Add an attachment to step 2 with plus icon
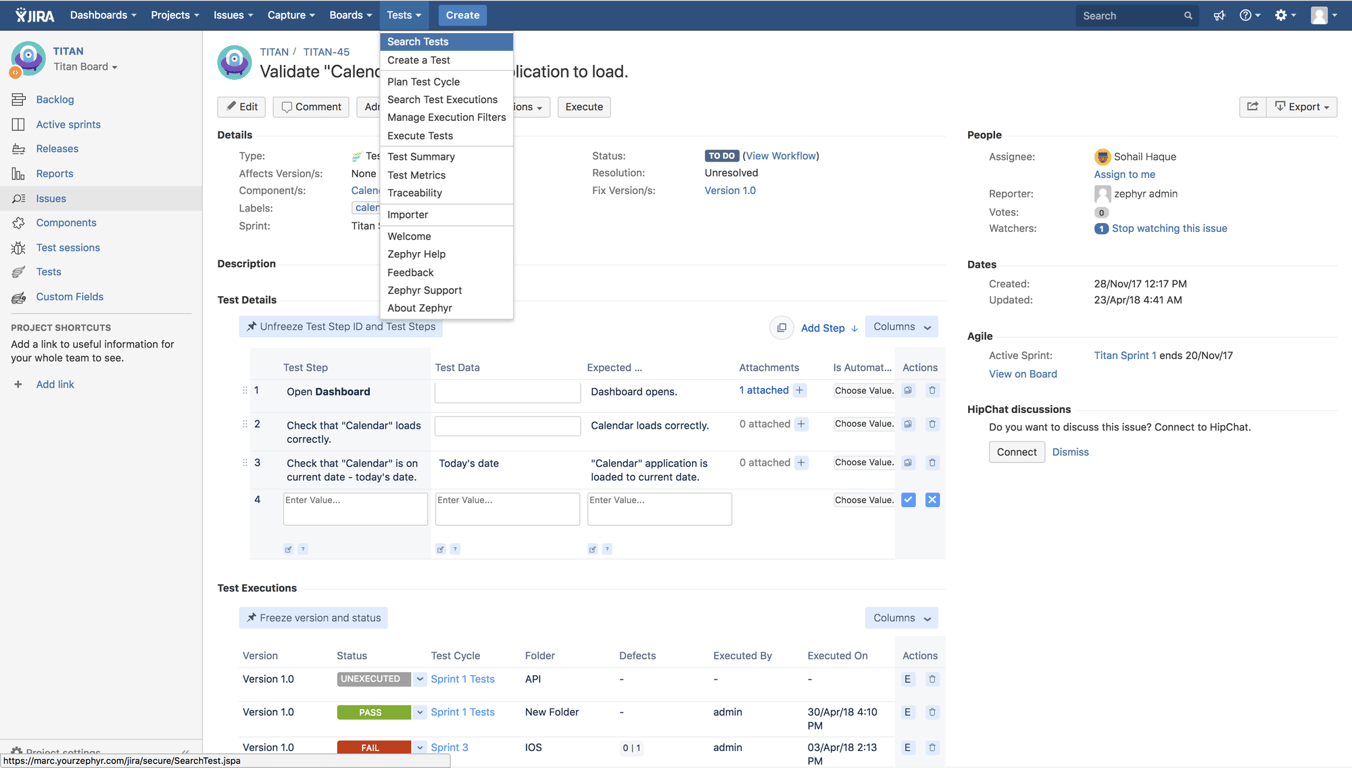Viewport: 1352px width, 768px height. (801, 424)
